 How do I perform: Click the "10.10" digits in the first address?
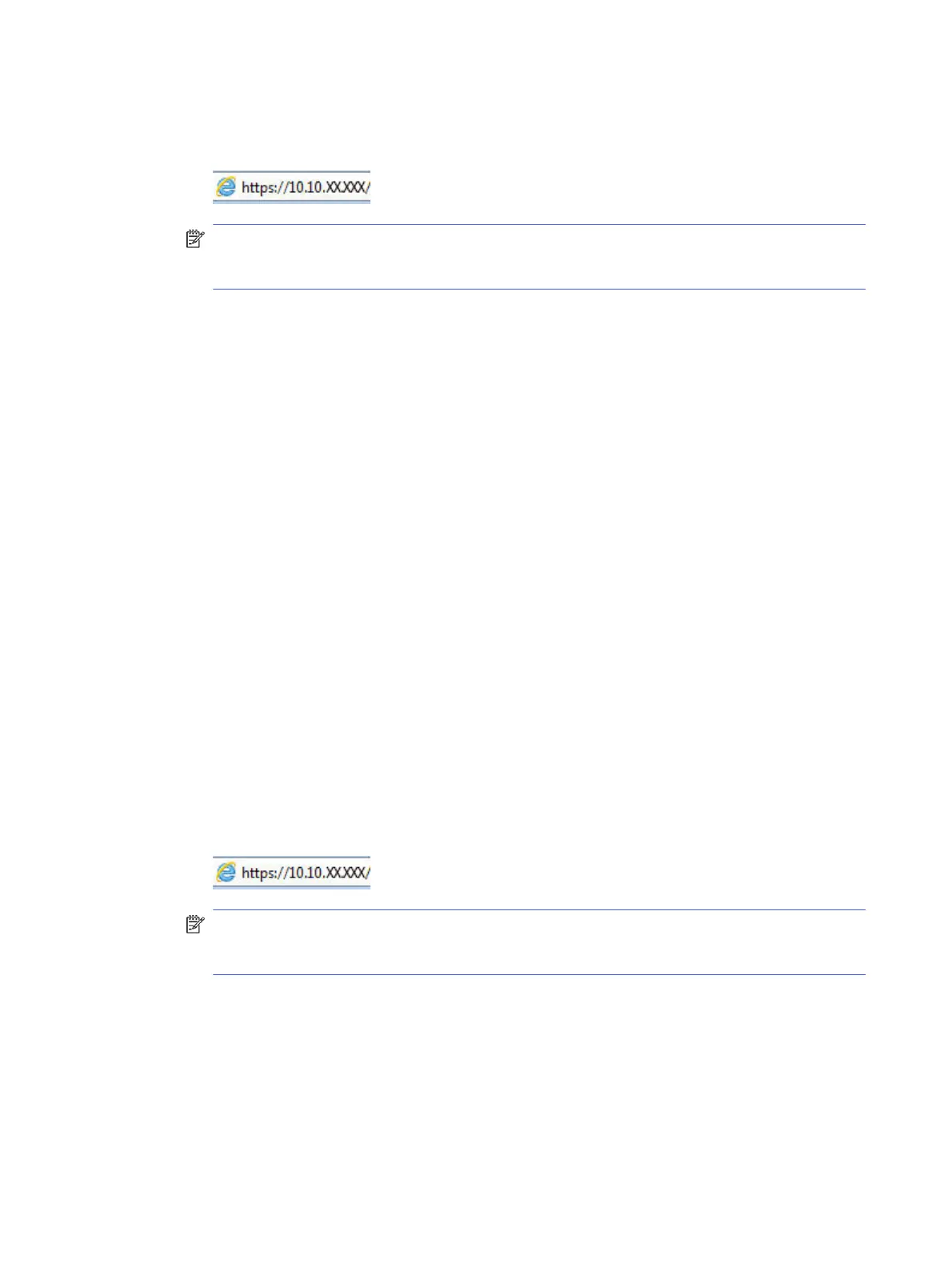[305, 188]
